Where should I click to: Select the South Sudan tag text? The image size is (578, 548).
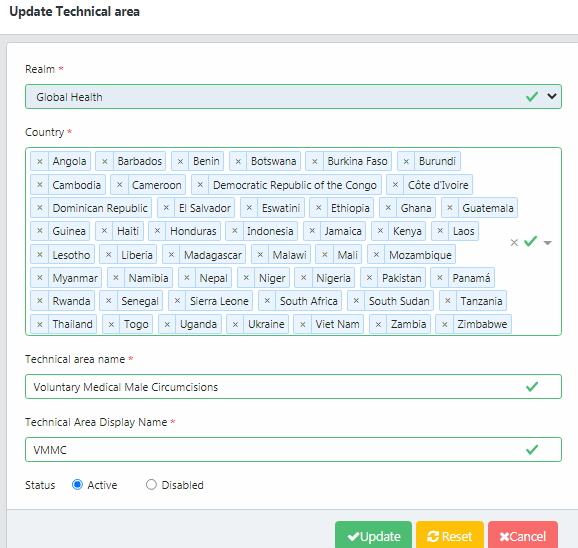[x=399, y=301]
